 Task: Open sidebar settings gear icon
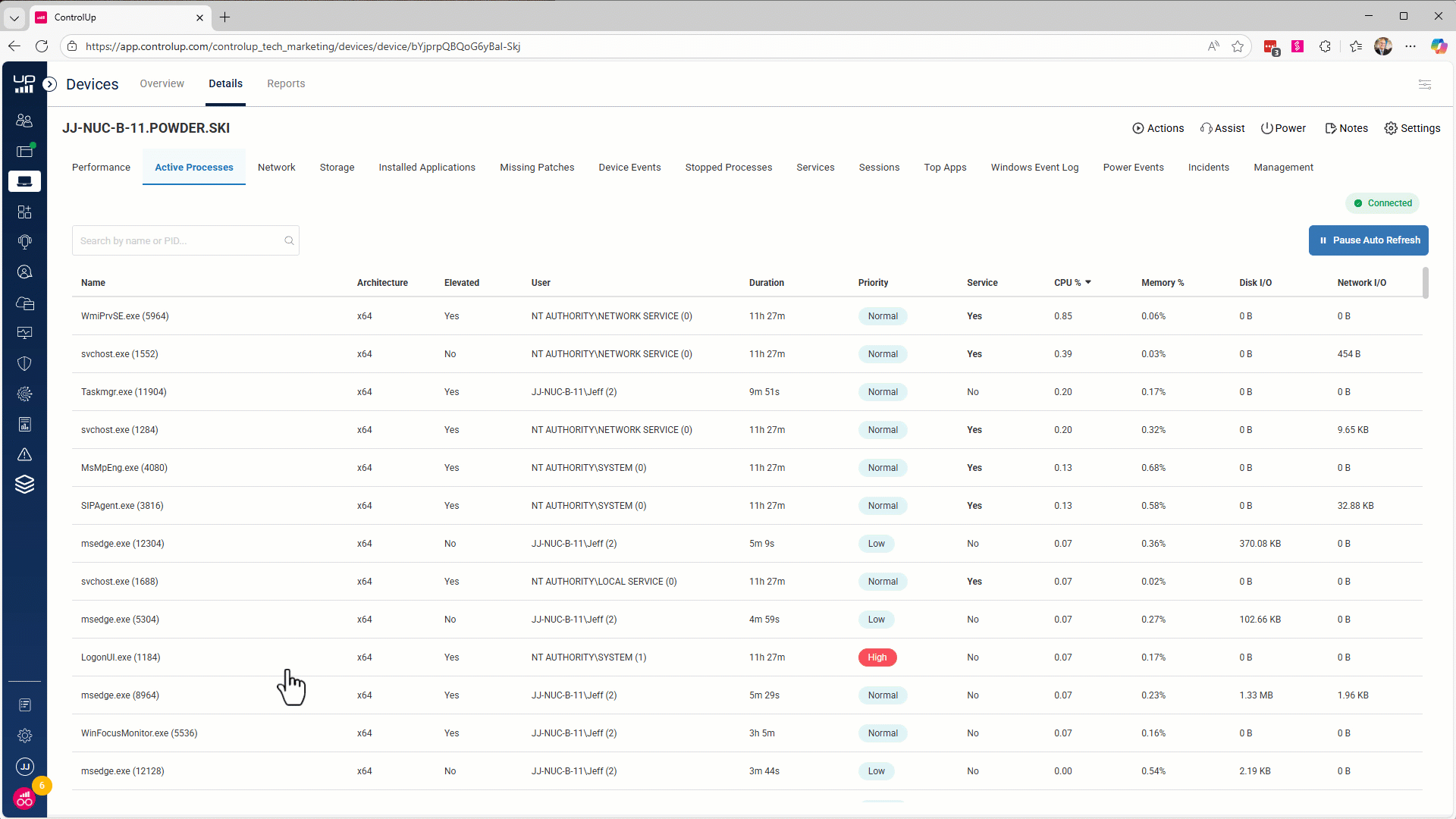click(24, 736)
